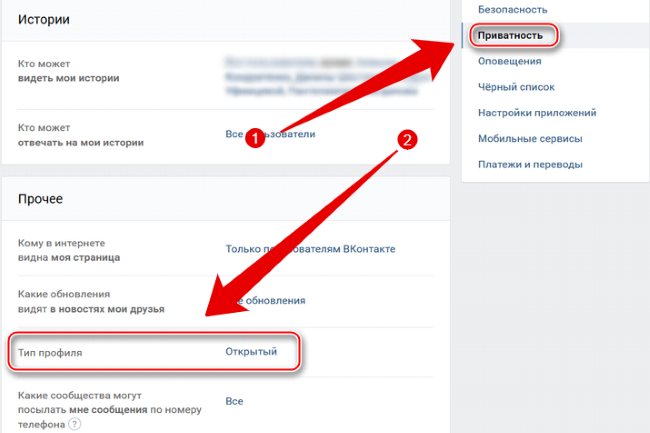Open the Чёрный список section
This screenshot has height=433, width=650.
[516, 87]
